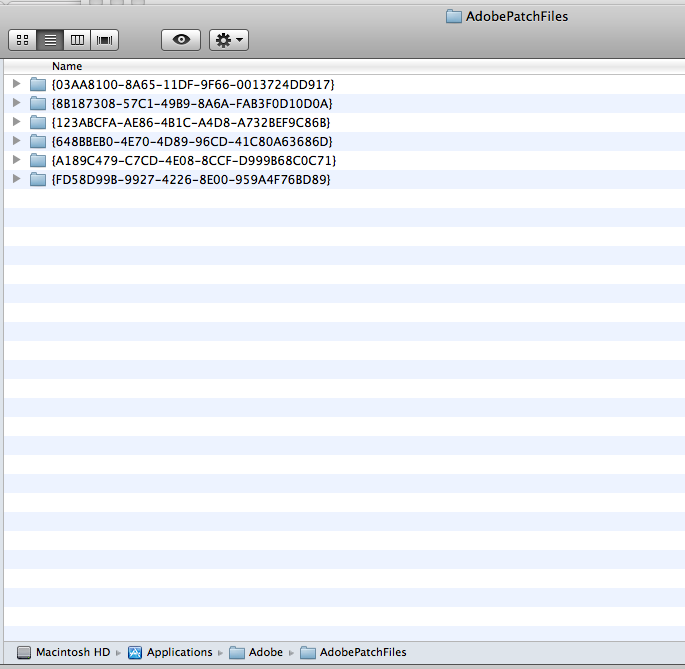This screenshot has width=685, height=669.
Task: Expand folder {123ABCFA-AE86-4B1C-A4D8-A732BEF9C86B}
Action: 17,121
